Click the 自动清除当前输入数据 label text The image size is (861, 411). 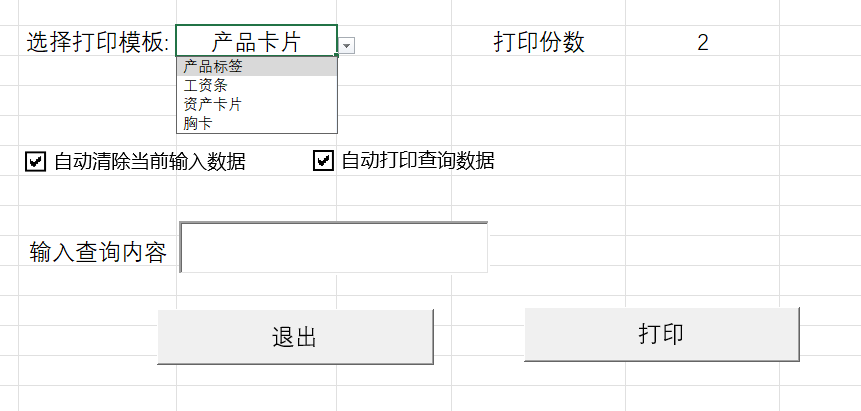pyautogui.click(x=150, y=161)
